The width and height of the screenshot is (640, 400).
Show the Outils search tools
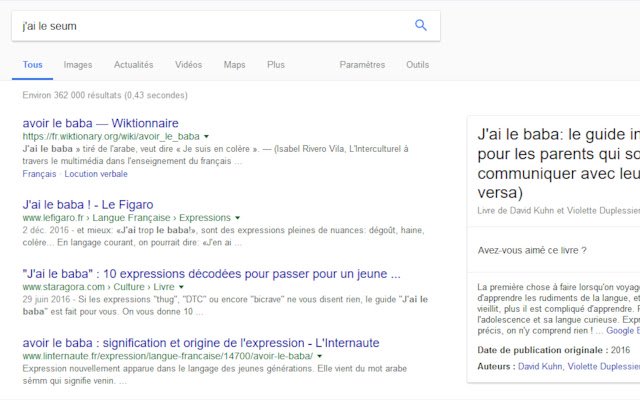418,64
